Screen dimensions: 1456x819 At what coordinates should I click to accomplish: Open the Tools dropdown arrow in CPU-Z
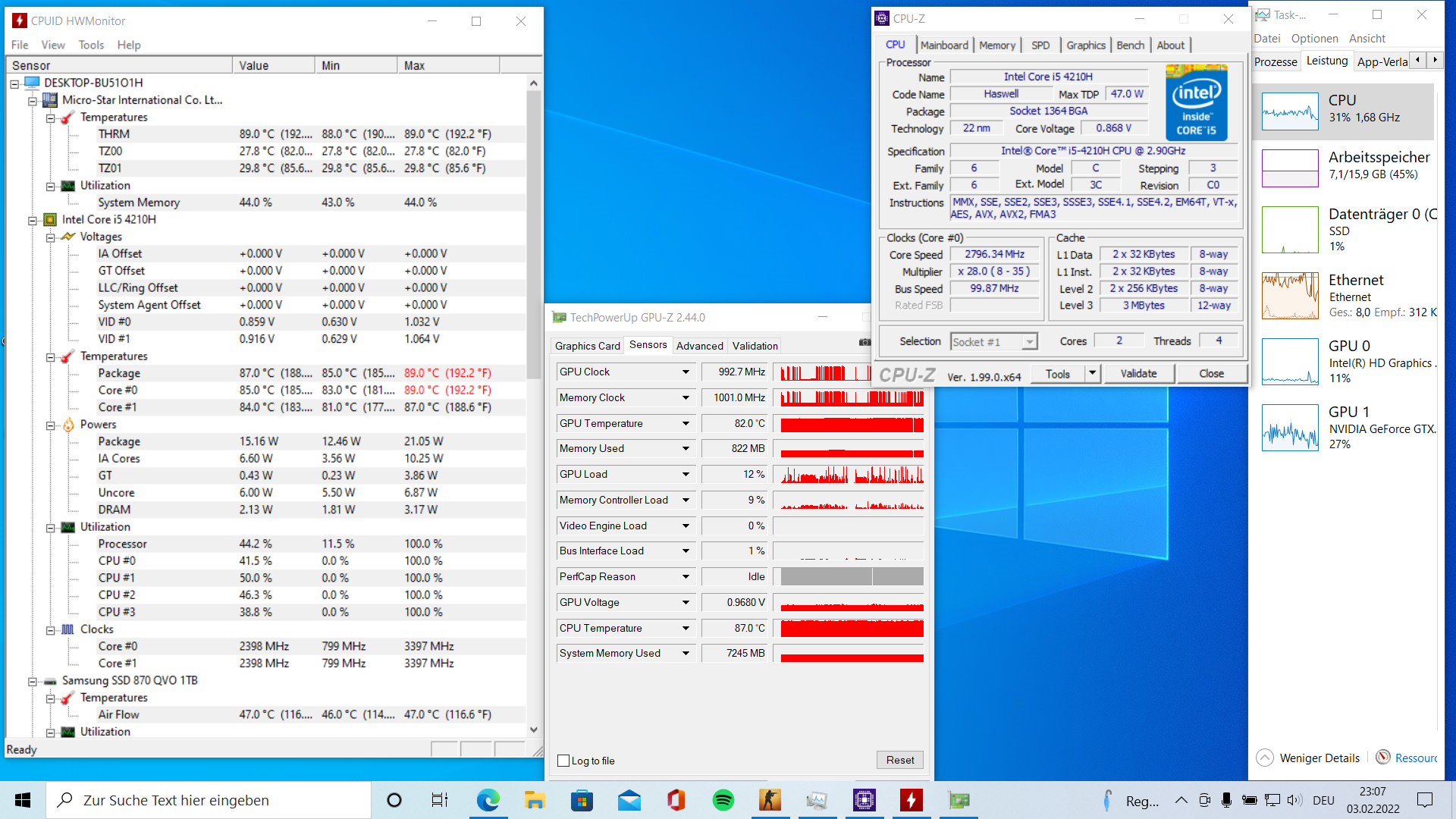[1092, 373]
